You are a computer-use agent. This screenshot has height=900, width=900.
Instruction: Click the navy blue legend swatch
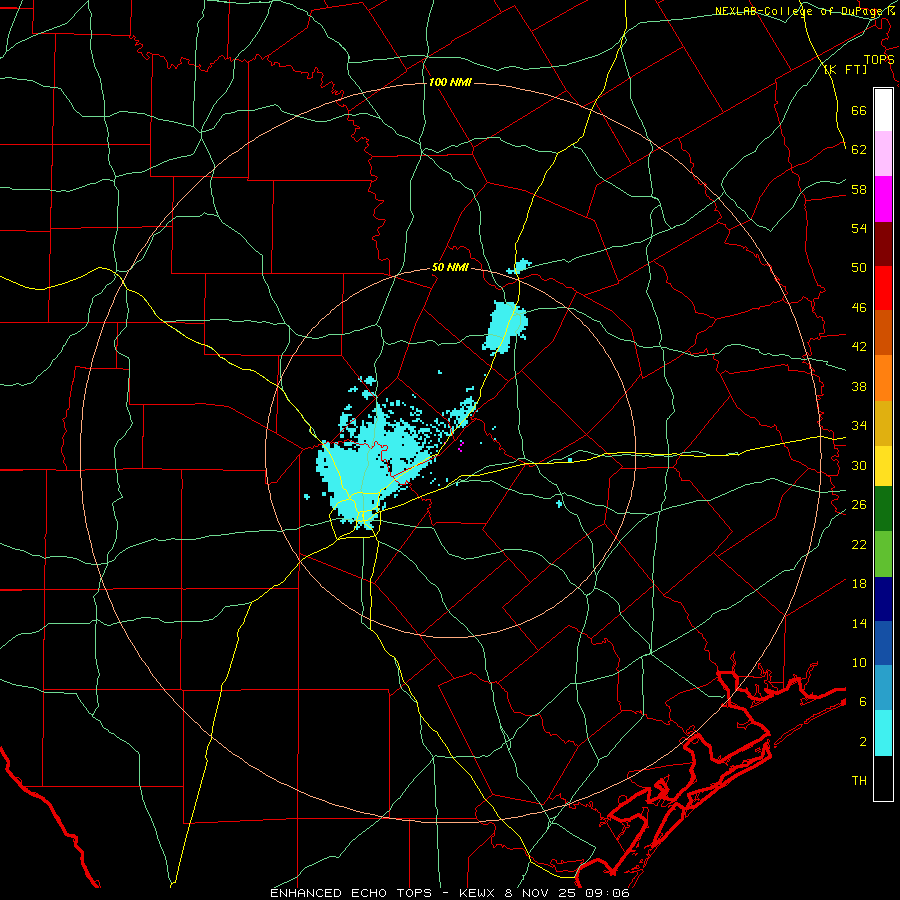(883, 599)
